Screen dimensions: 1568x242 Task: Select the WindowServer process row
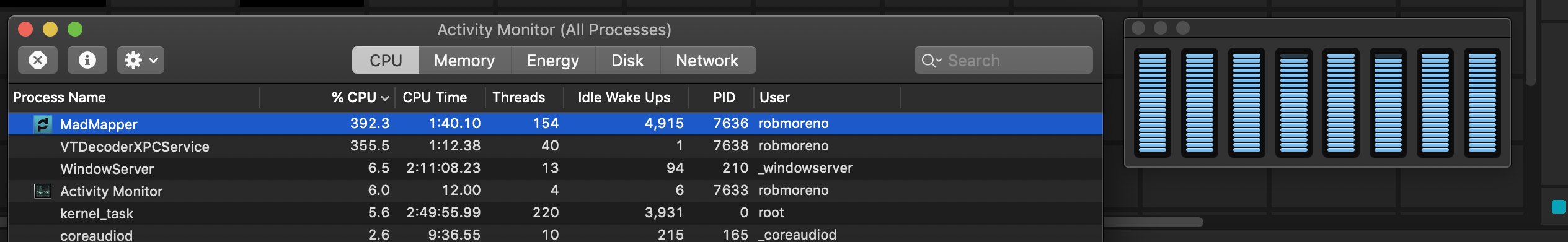pyautogui.click(x=556, y=168)
